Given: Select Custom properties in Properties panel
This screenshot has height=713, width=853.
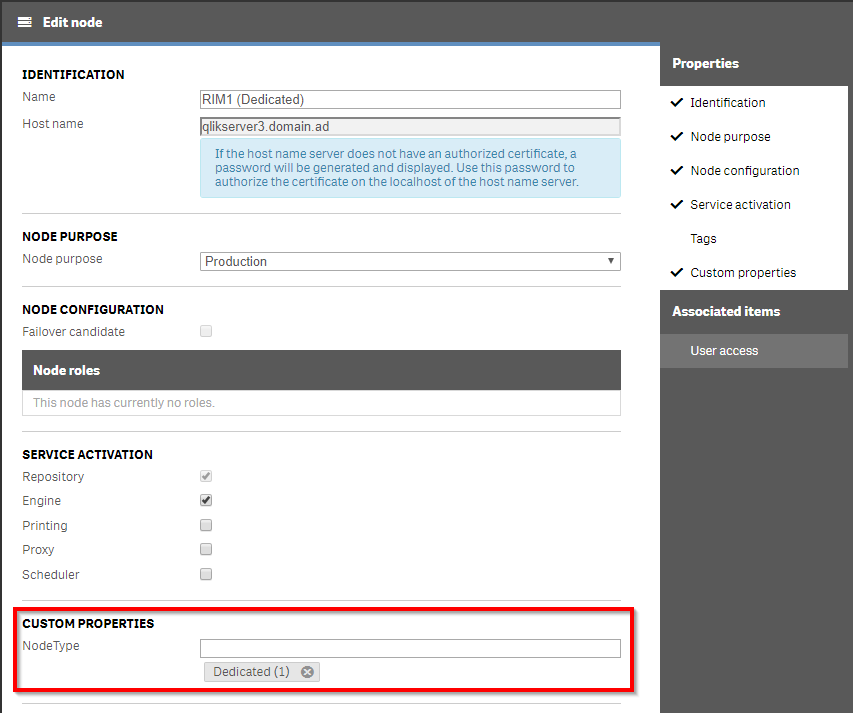Looking at the screenshot, I should (743, 272).
